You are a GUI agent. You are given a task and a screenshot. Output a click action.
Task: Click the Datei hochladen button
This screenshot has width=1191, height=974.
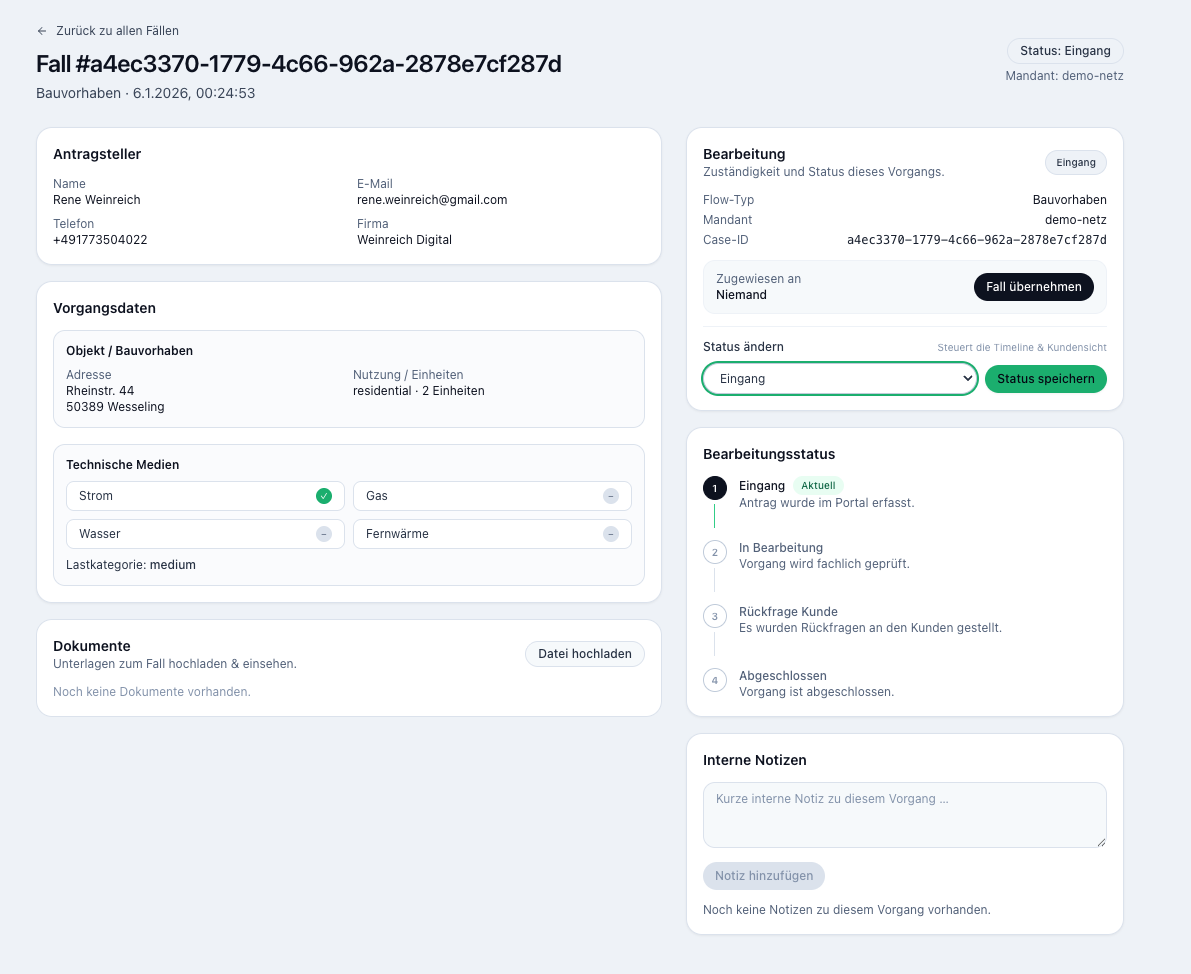point(584,654)
